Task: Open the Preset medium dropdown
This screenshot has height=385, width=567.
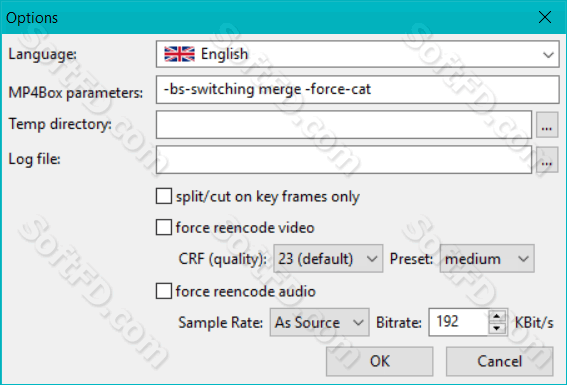Action: (487, 258)
